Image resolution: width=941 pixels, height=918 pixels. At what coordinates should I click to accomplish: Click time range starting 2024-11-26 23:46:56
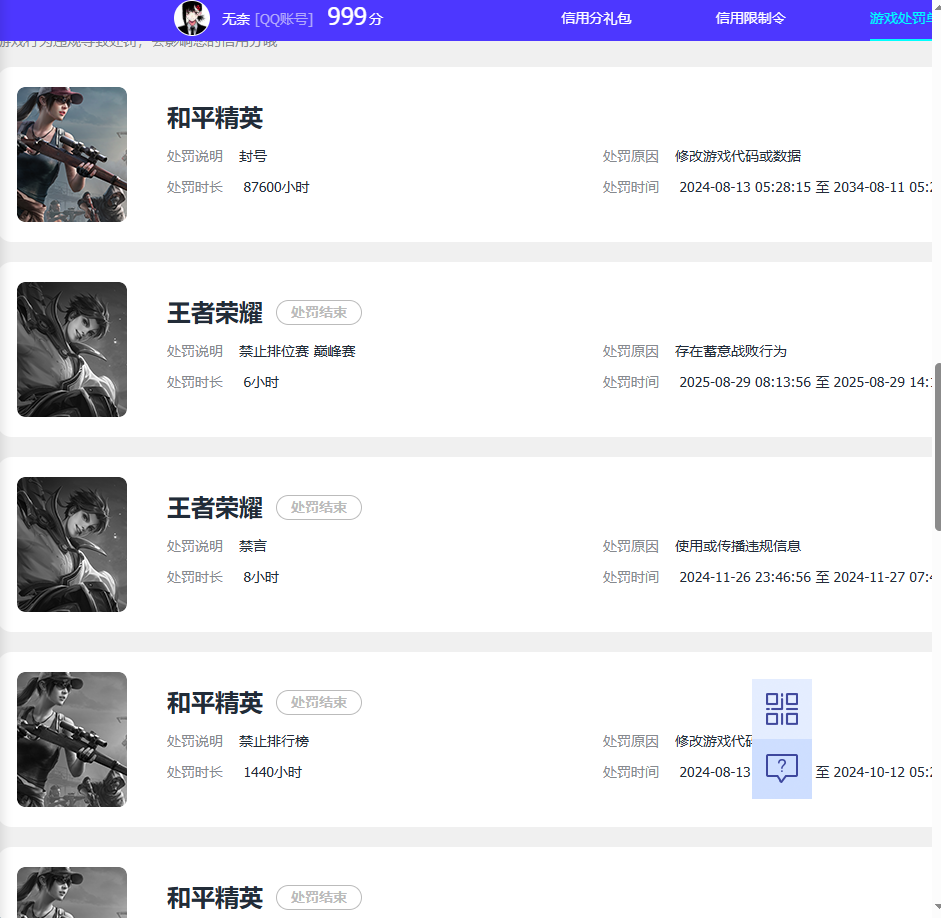point(805,577)
